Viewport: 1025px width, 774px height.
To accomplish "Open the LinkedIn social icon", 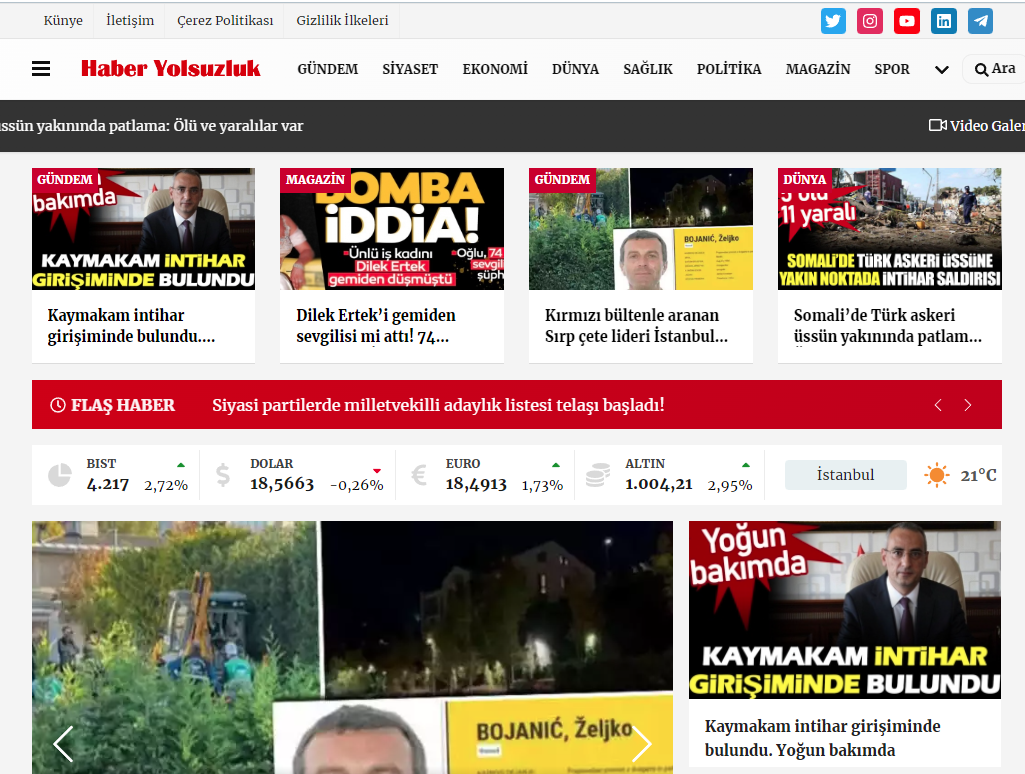I will (944, 21).
